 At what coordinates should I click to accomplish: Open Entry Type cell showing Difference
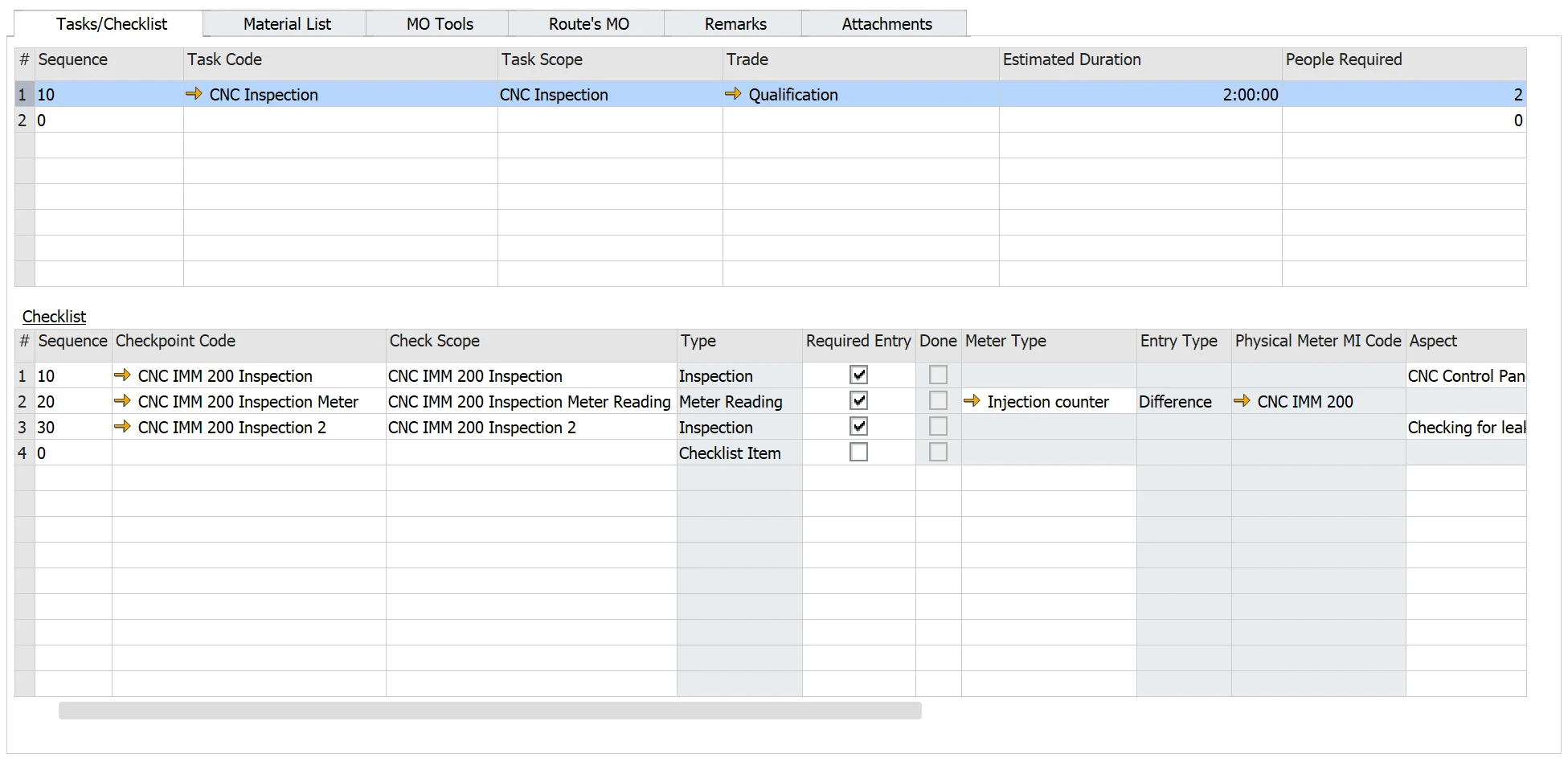[x=1182, y=402]
